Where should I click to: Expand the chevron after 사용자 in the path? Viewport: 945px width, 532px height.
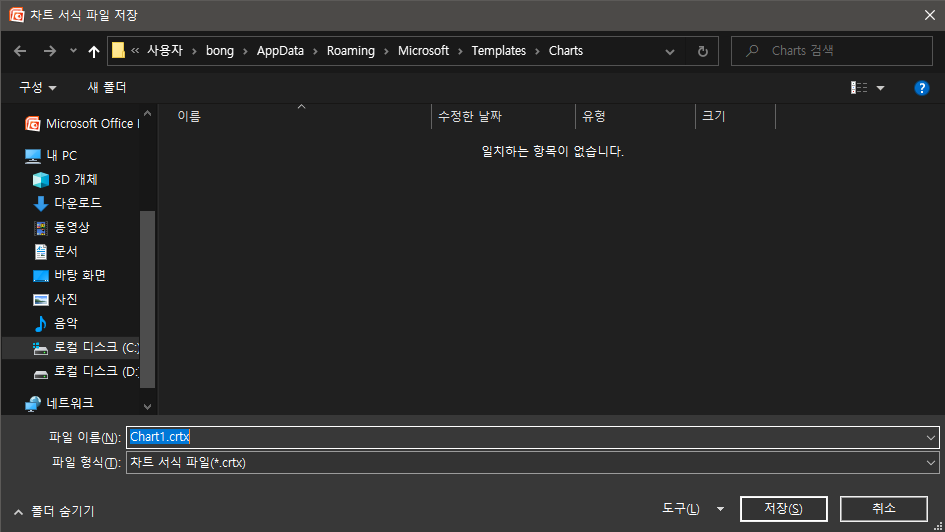[x=194, y=51]
